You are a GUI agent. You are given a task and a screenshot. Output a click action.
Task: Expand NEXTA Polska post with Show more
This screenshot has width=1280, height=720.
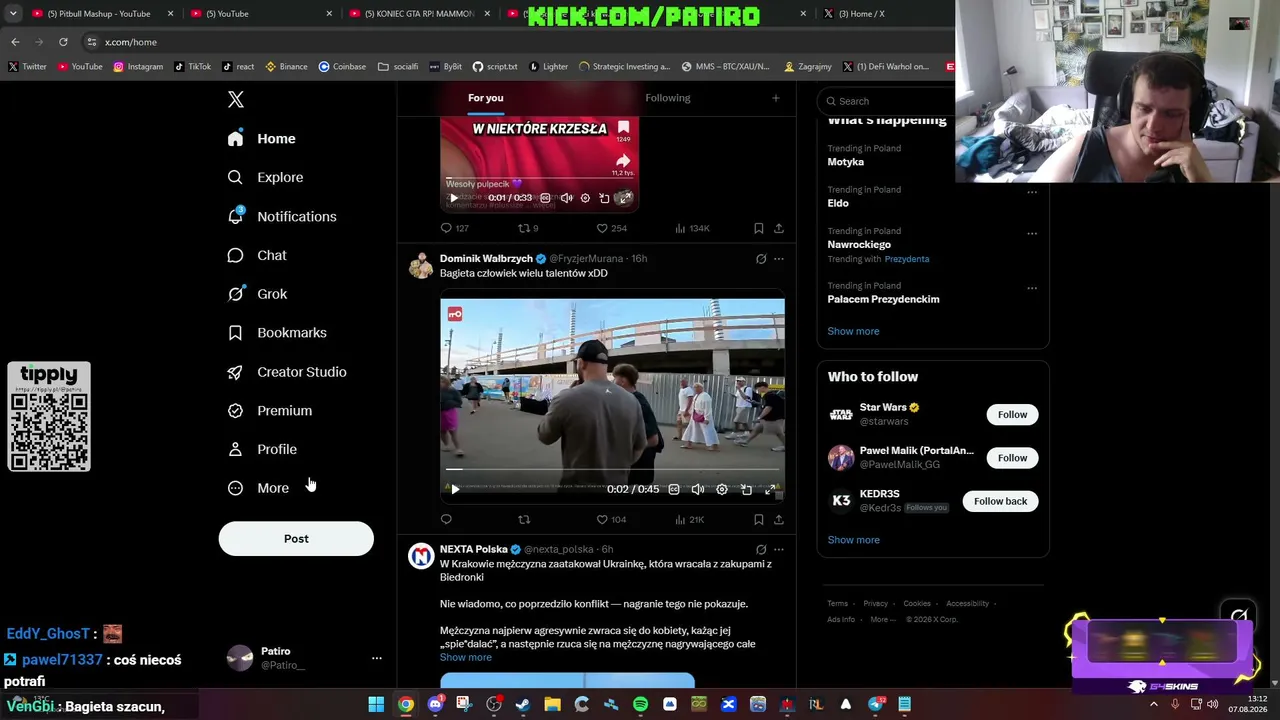[x=466, y=657]
